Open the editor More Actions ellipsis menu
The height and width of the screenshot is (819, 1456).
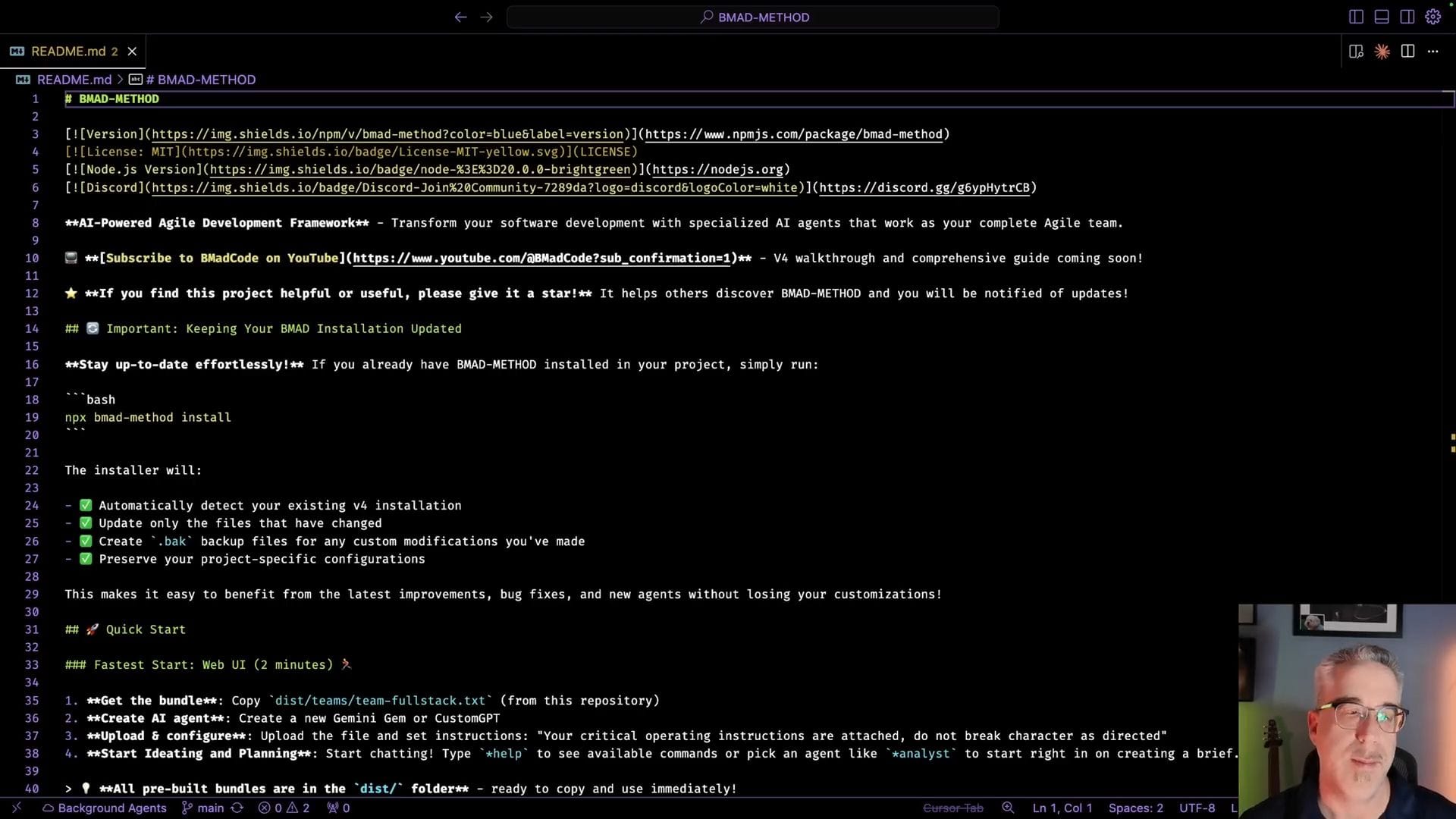coord(1432,51)
